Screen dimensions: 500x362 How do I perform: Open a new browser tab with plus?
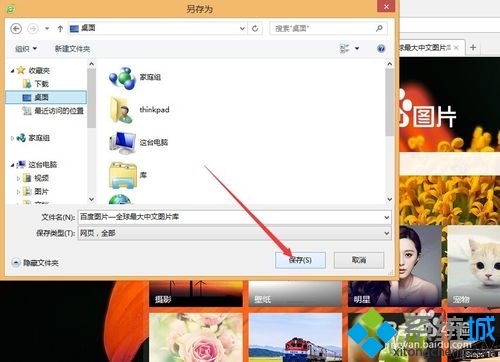[x=473, y=48]
